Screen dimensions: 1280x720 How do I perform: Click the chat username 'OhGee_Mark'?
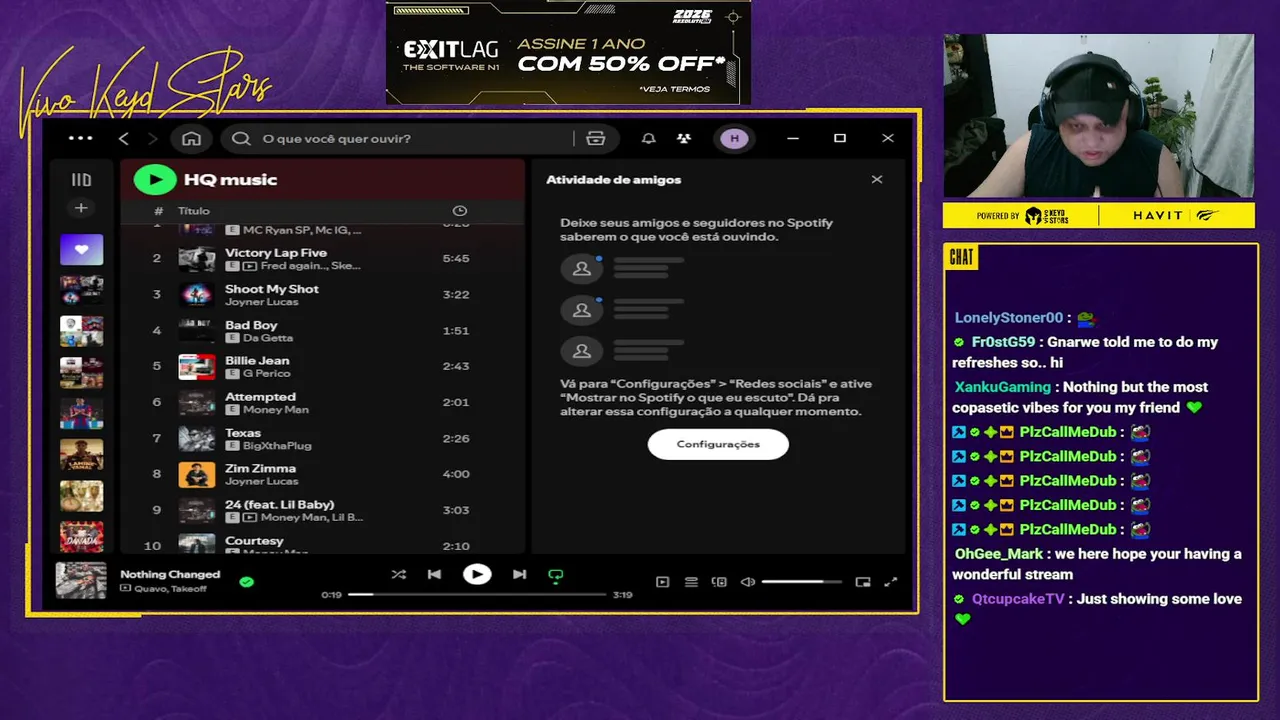click(999, 554)
